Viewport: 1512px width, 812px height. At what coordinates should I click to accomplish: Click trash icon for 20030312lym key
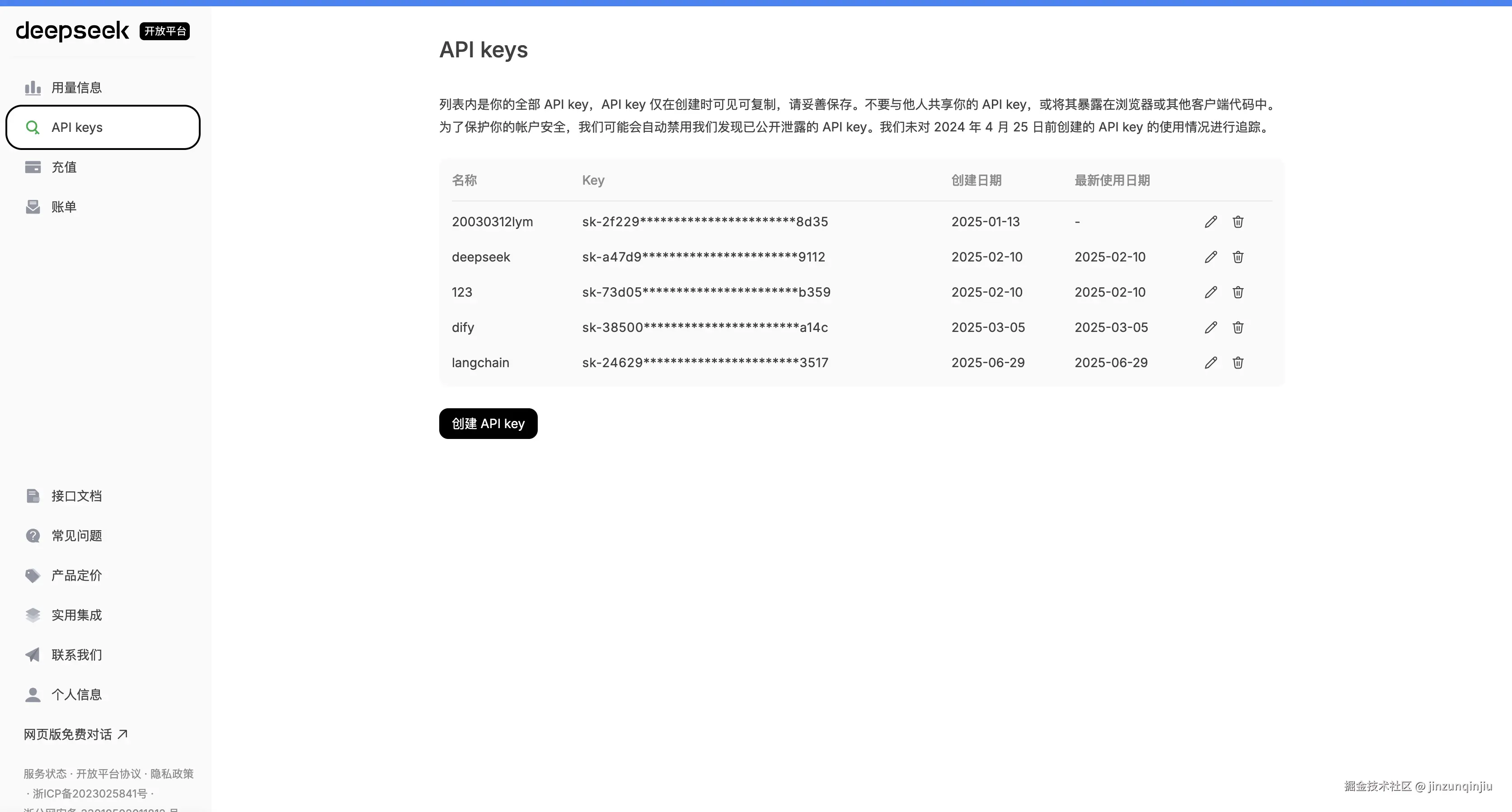click(x=1238, y=222)
